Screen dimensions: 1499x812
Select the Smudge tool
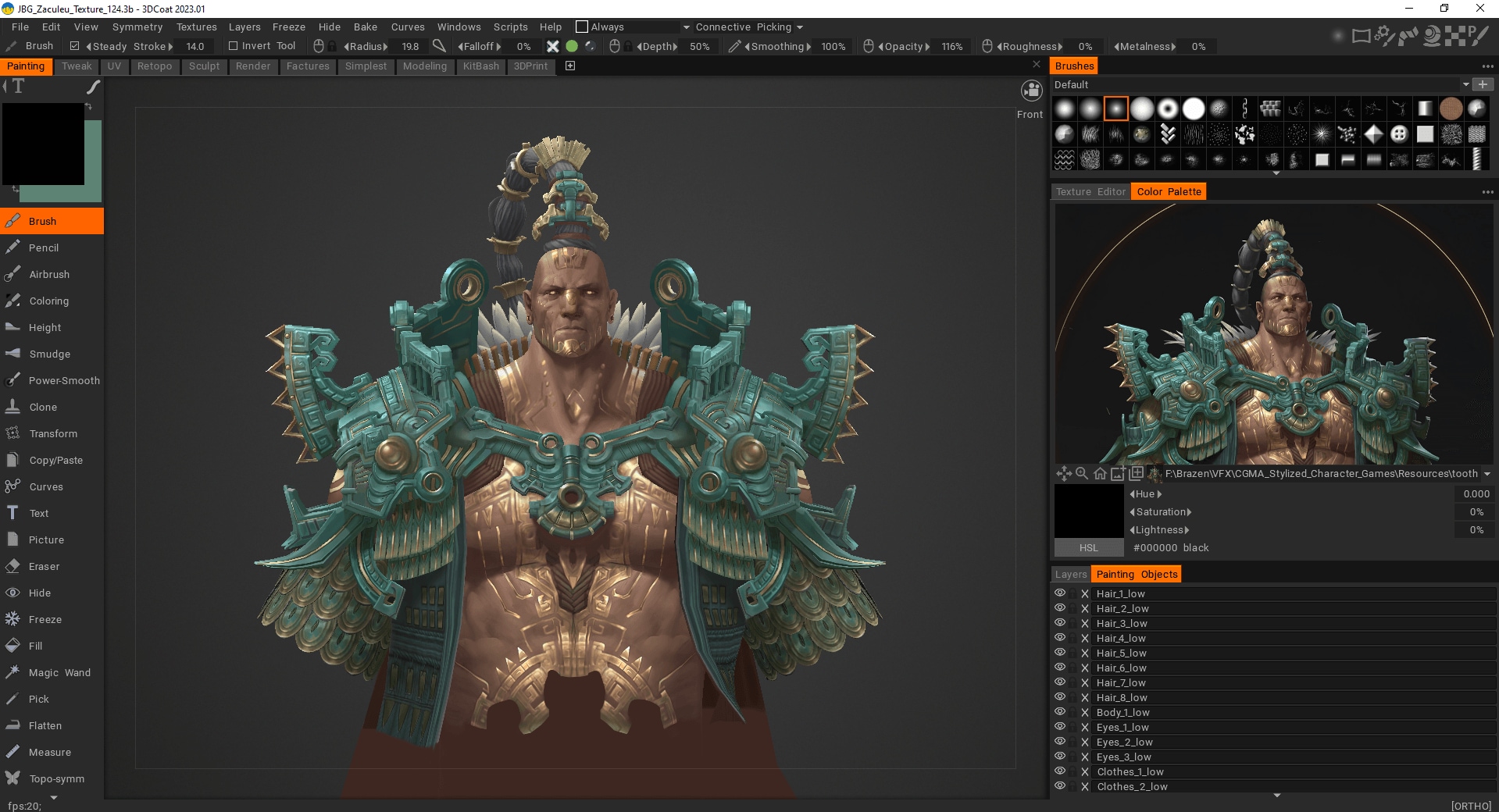(49, 354)
